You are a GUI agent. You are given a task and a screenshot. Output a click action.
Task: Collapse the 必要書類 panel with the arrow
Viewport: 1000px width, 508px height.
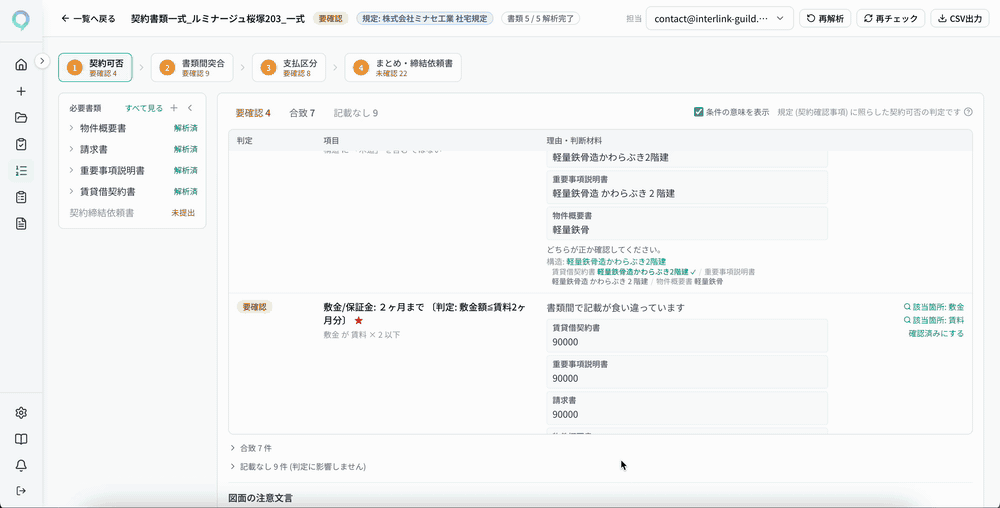point(189,108)
